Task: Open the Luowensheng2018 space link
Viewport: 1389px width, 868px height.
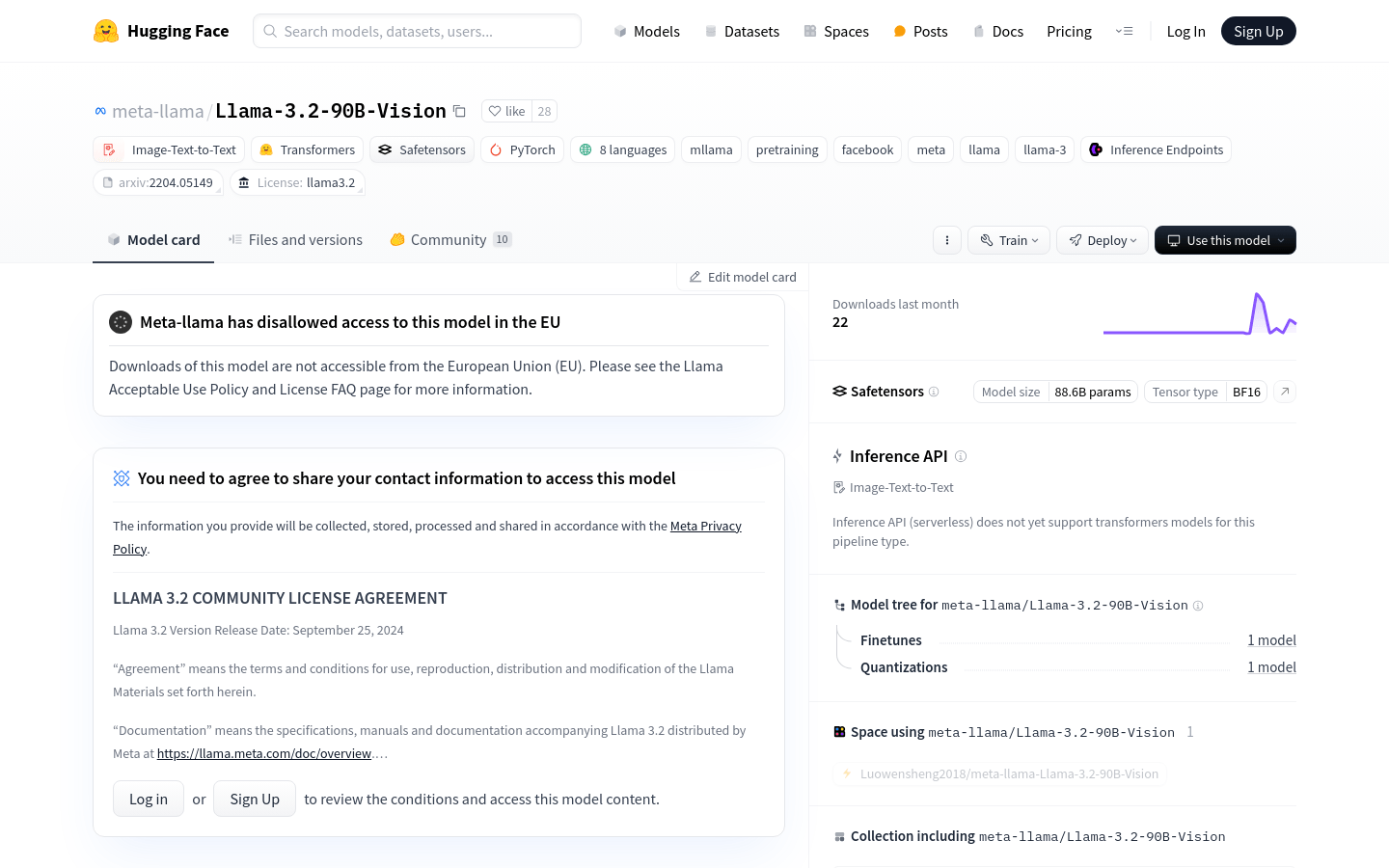Action: [x=999, y=773]
